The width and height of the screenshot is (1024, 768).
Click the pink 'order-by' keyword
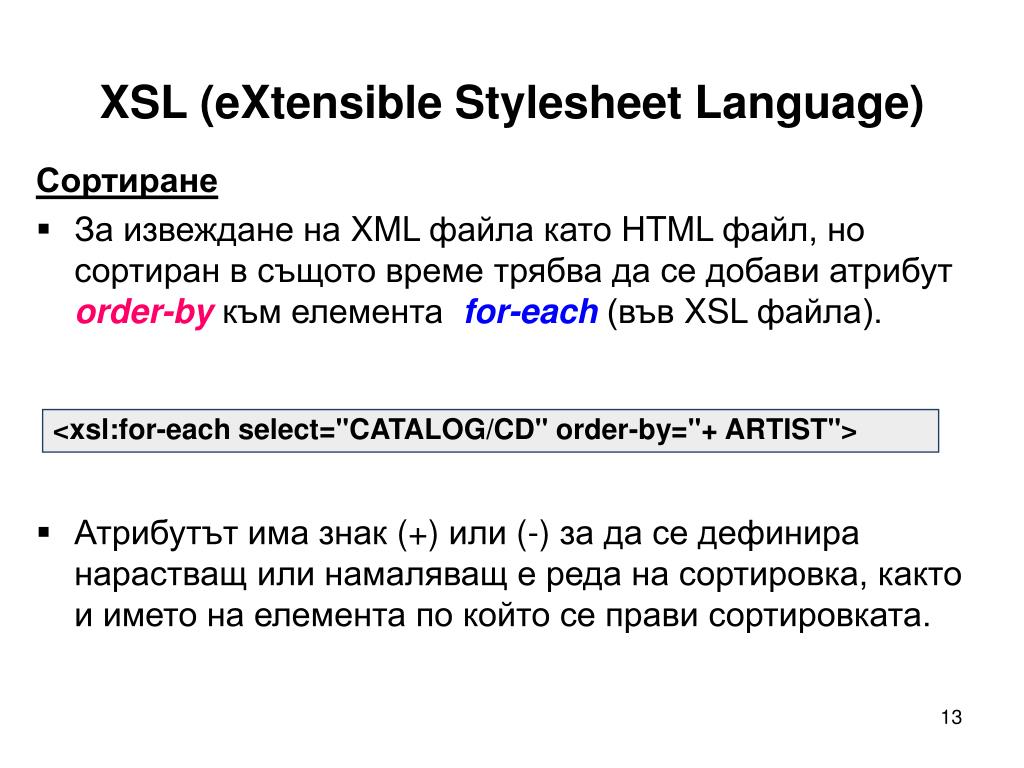click(144, 312)
